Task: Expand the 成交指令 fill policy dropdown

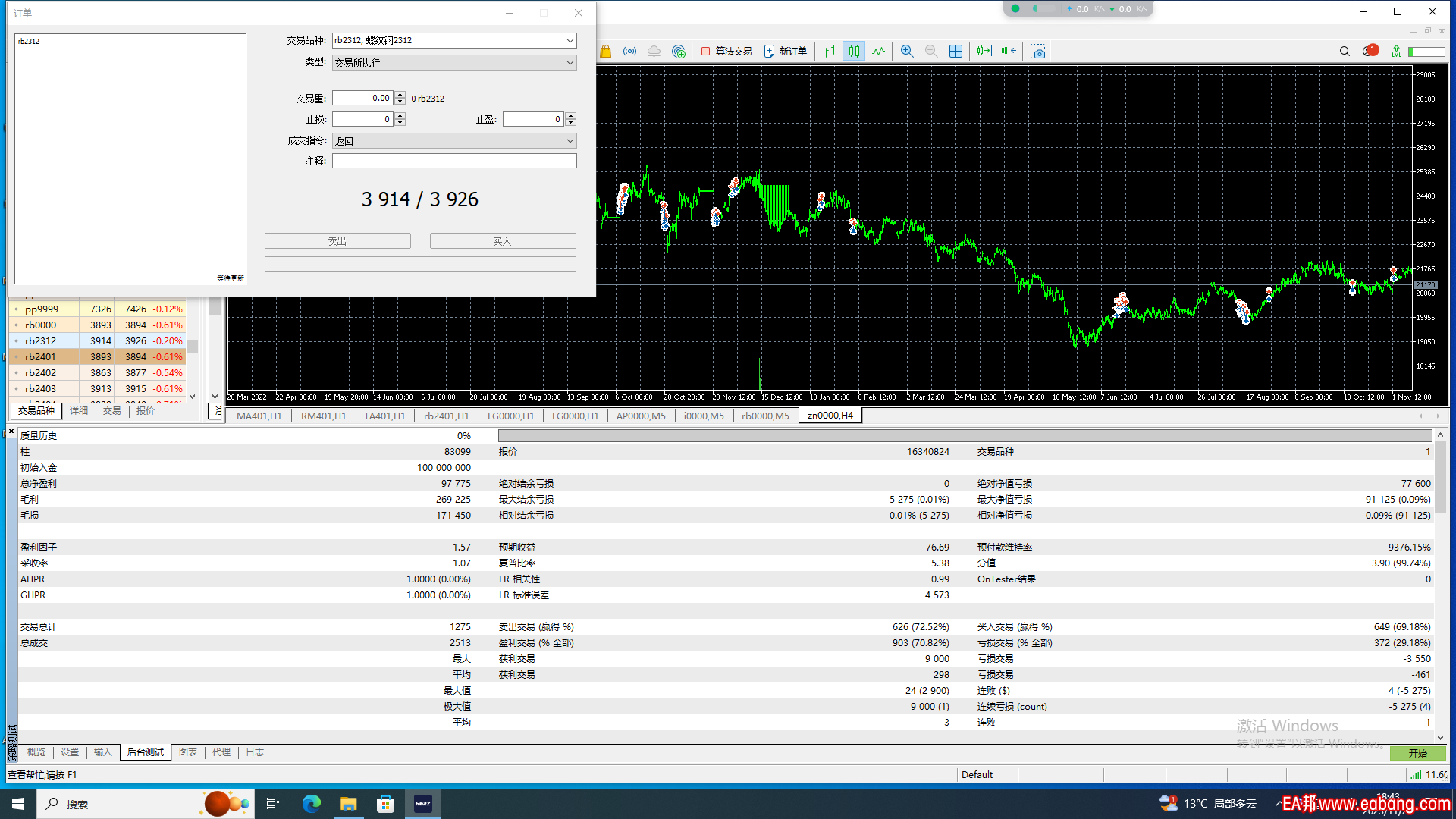Action: 570,141
